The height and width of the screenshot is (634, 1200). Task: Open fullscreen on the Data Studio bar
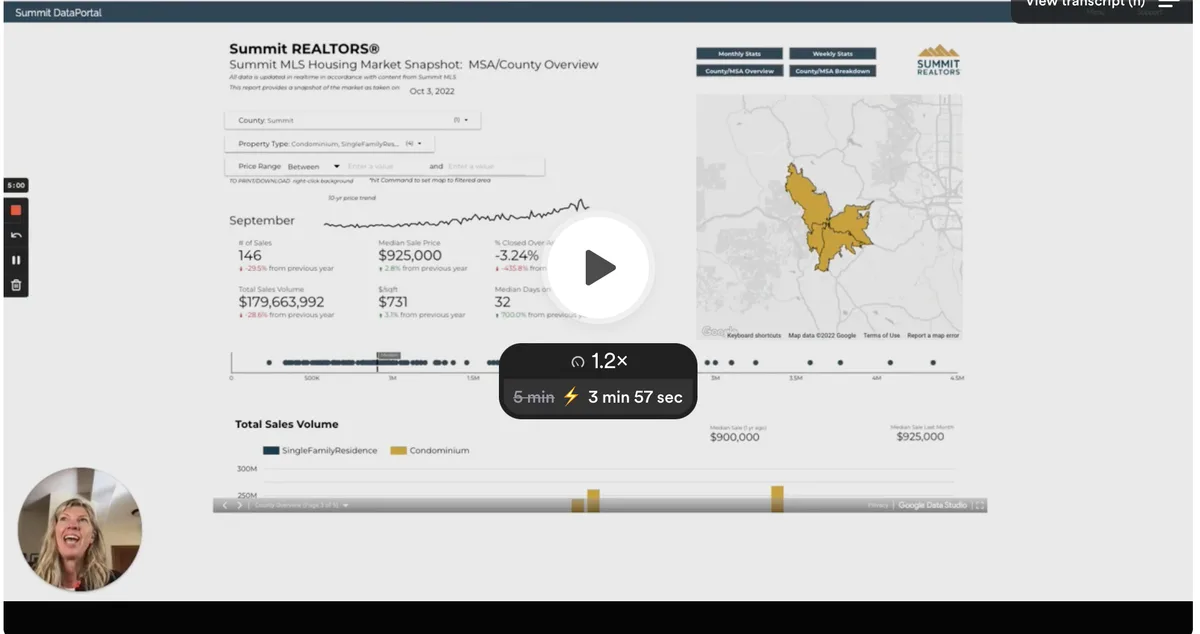[x=980, y=506]
